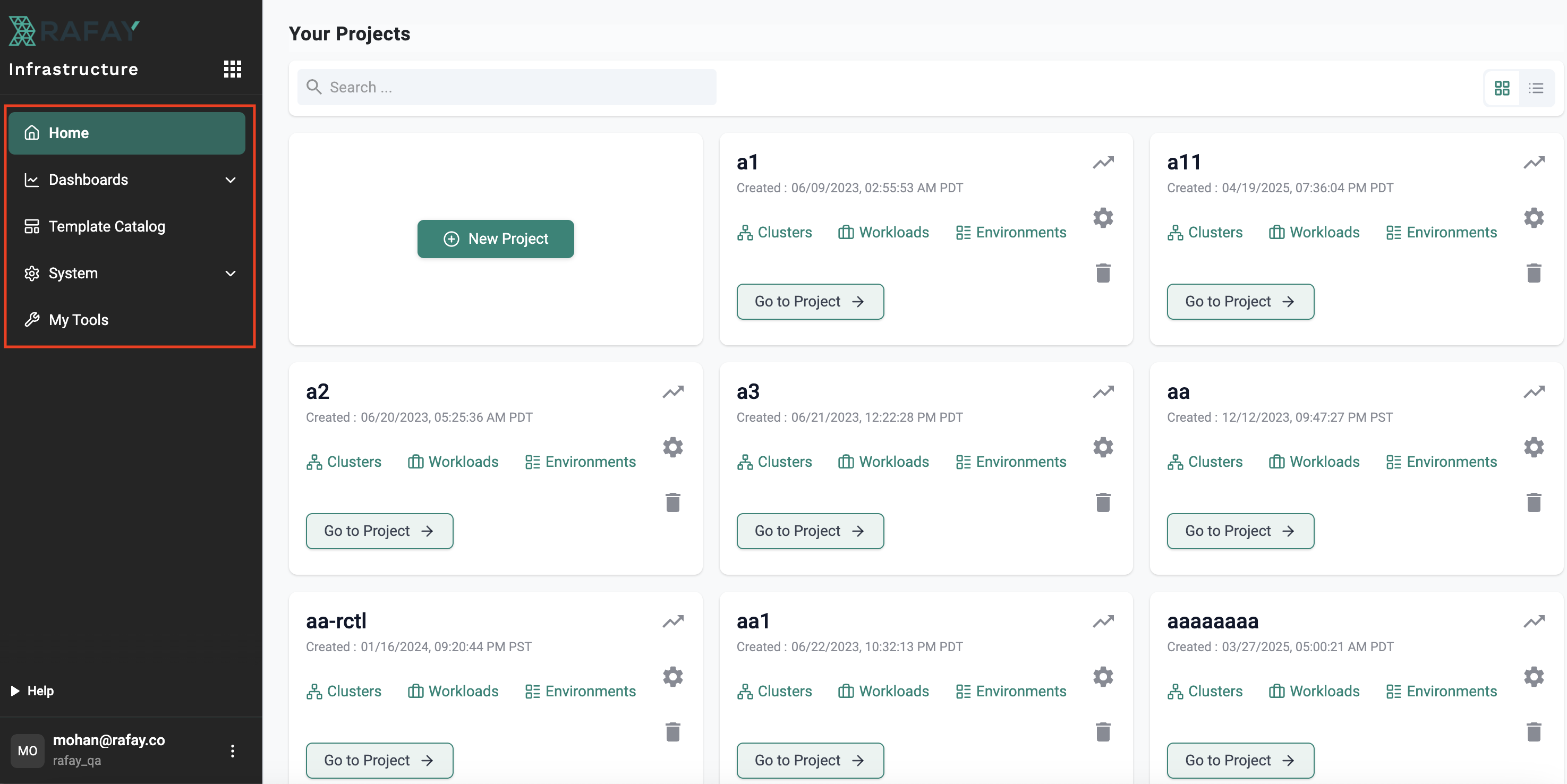Open trend chart for project aa-rctl
The height and width of the screenshot is (784, 1567).
(x=673, y=621)
